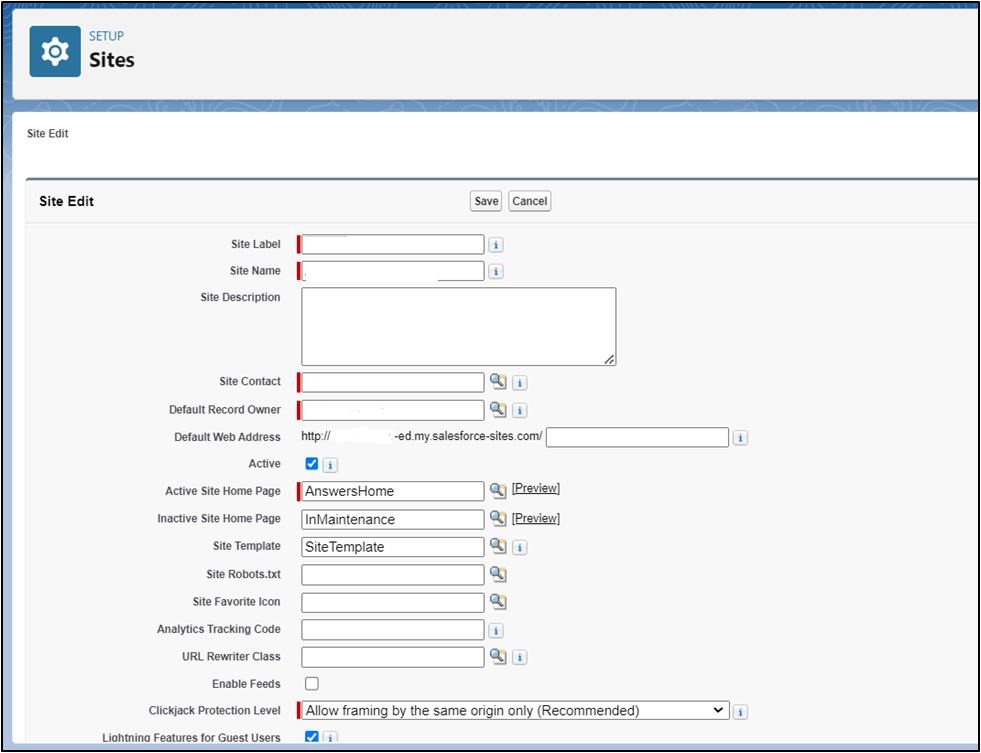Show info for Analytics Tracking Code
The height and width of the screenshot is (753, 981).
496,630
